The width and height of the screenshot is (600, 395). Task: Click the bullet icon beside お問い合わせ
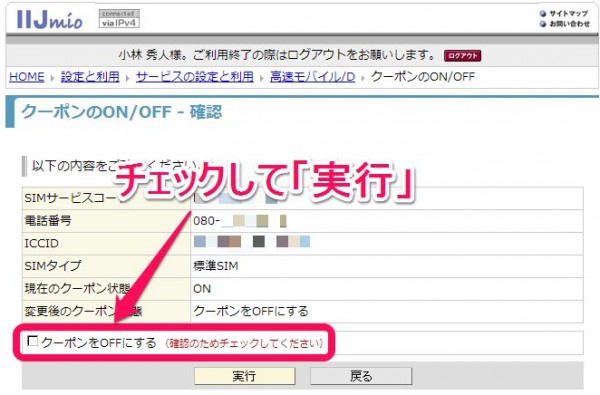(543, 24)
